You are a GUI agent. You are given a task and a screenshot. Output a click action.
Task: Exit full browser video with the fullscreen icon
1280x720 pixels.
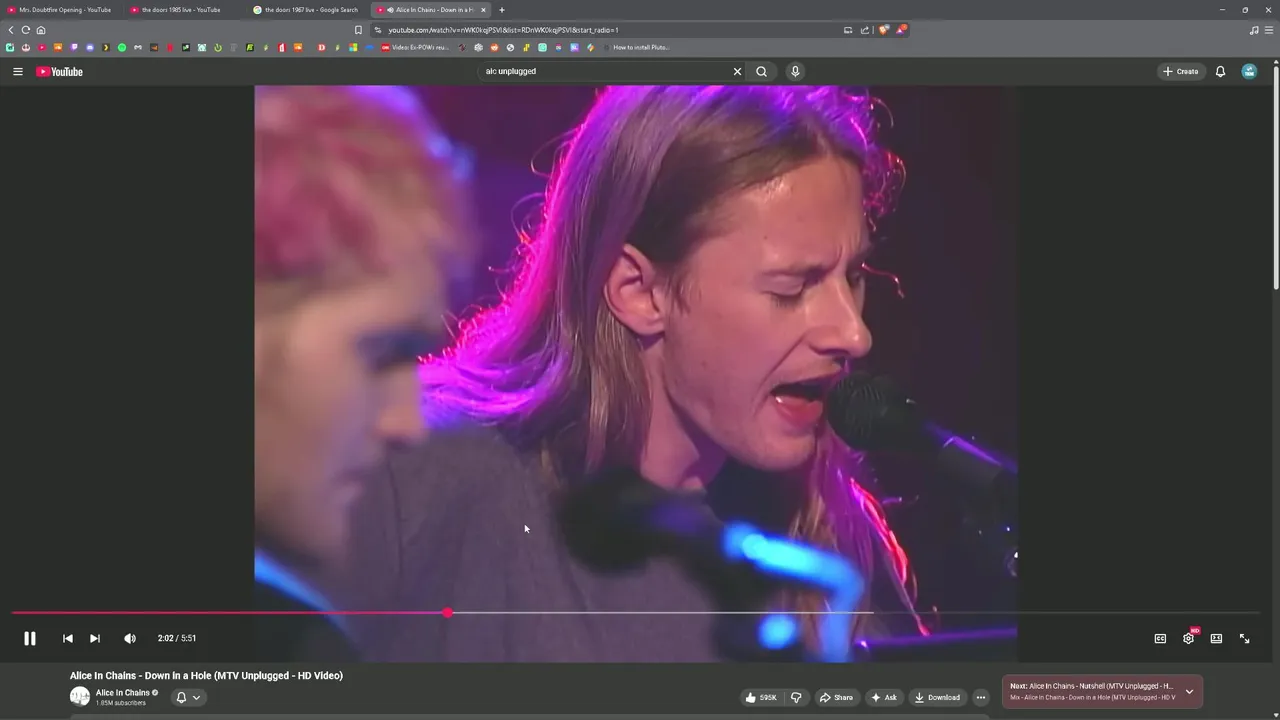1244,638
